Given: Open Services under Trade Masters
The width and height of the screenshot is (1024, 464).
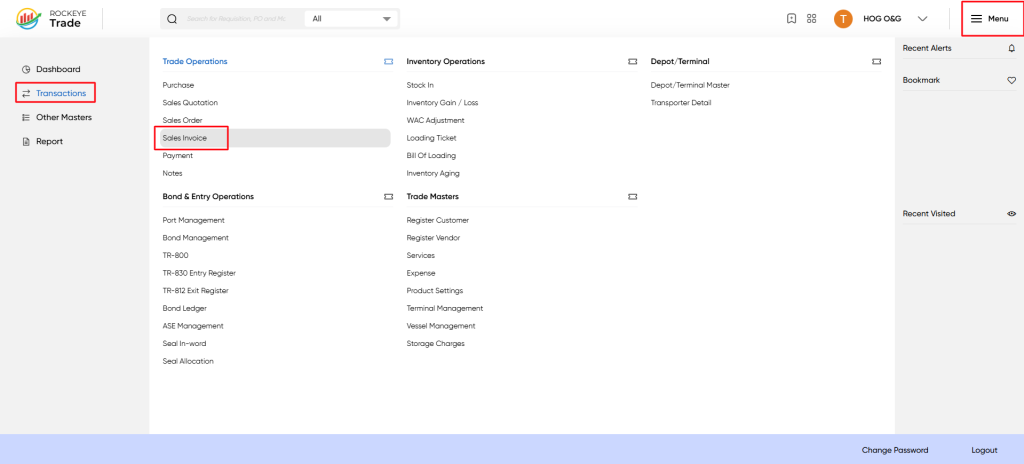Looking at the screenshot, I should [x=421, y=256].
